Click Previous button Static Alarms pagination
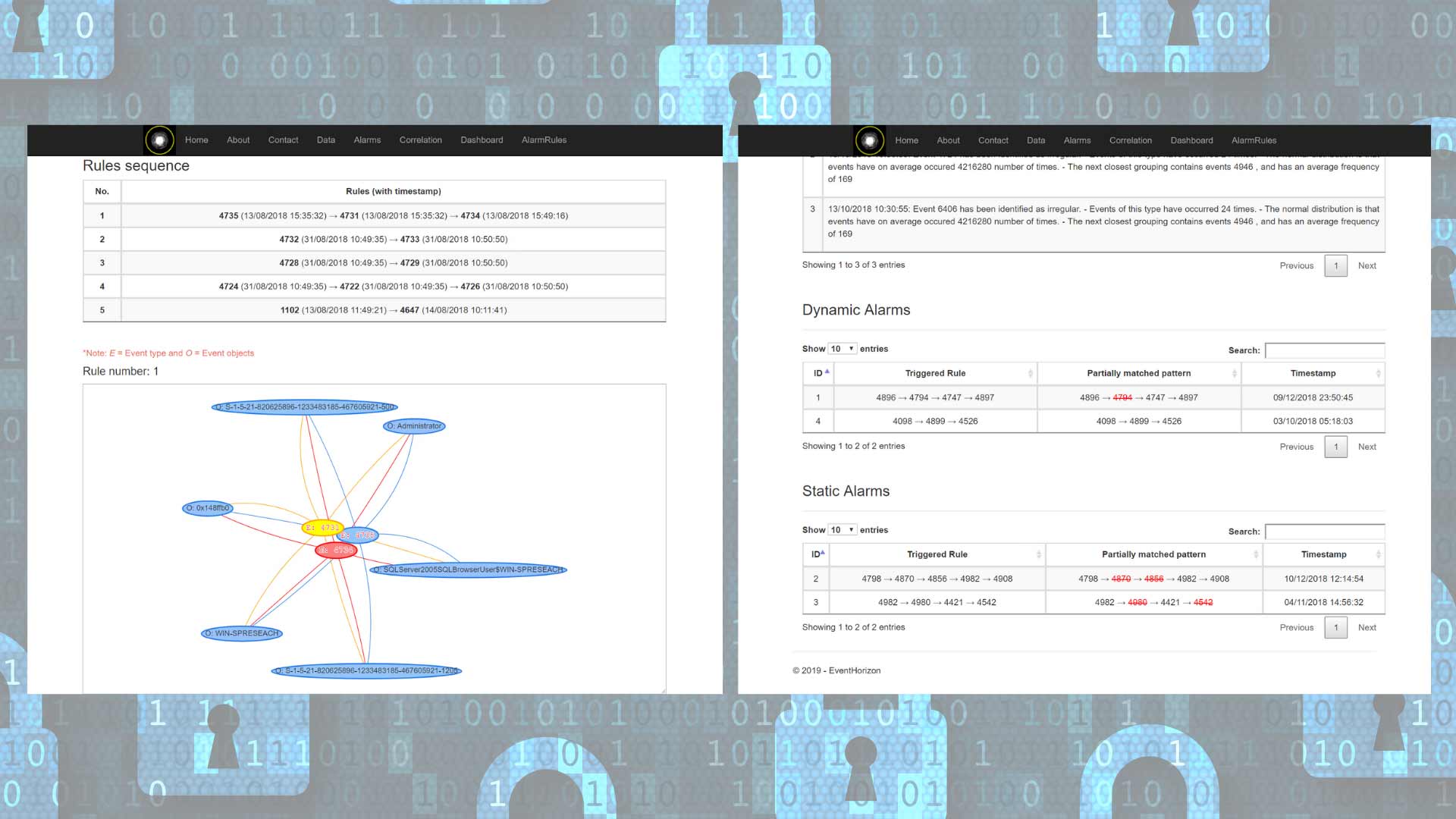This screenshot has height=819, width=1456. (1297, 627)
